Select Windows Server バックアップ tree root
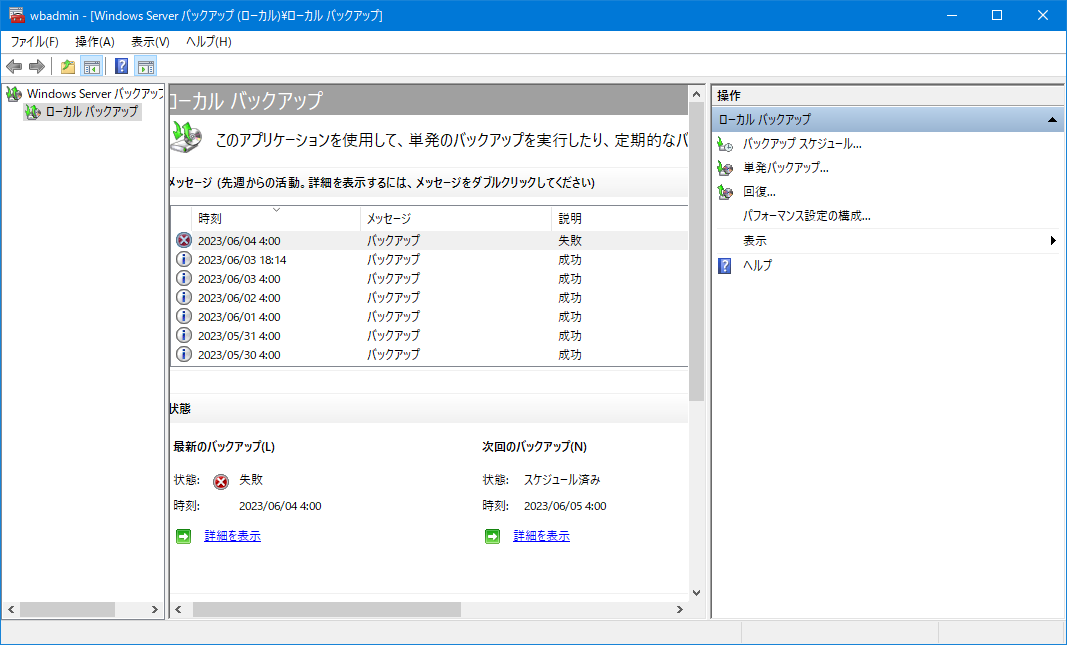 click(x=95, y=94)
